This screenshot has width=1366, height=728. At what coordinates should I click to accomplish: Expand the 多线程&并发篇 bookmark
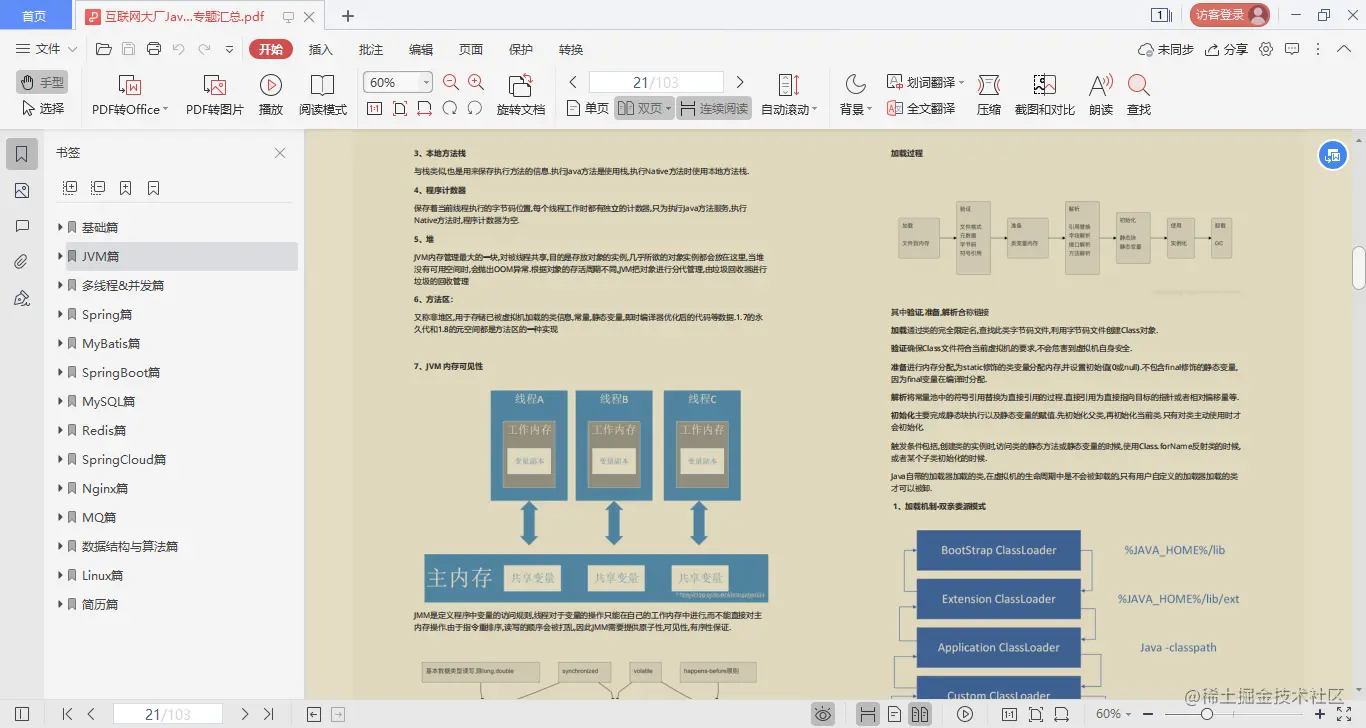pyautogui.click(x=61, y=285)
